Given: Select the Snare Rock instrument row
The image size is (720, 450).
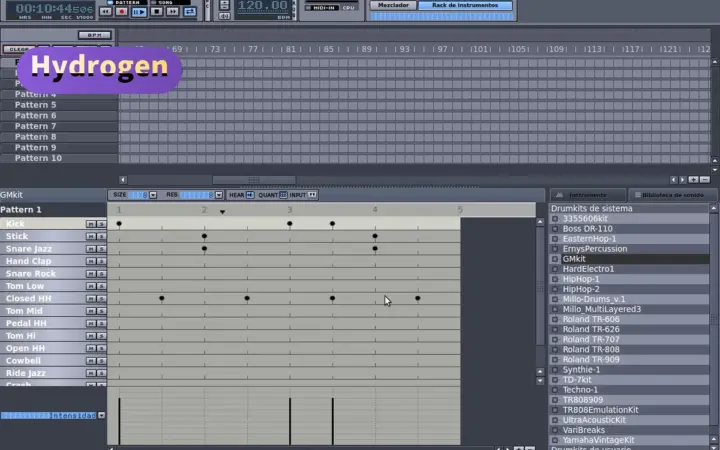Looking at the screenshot, I should [53, 273].
